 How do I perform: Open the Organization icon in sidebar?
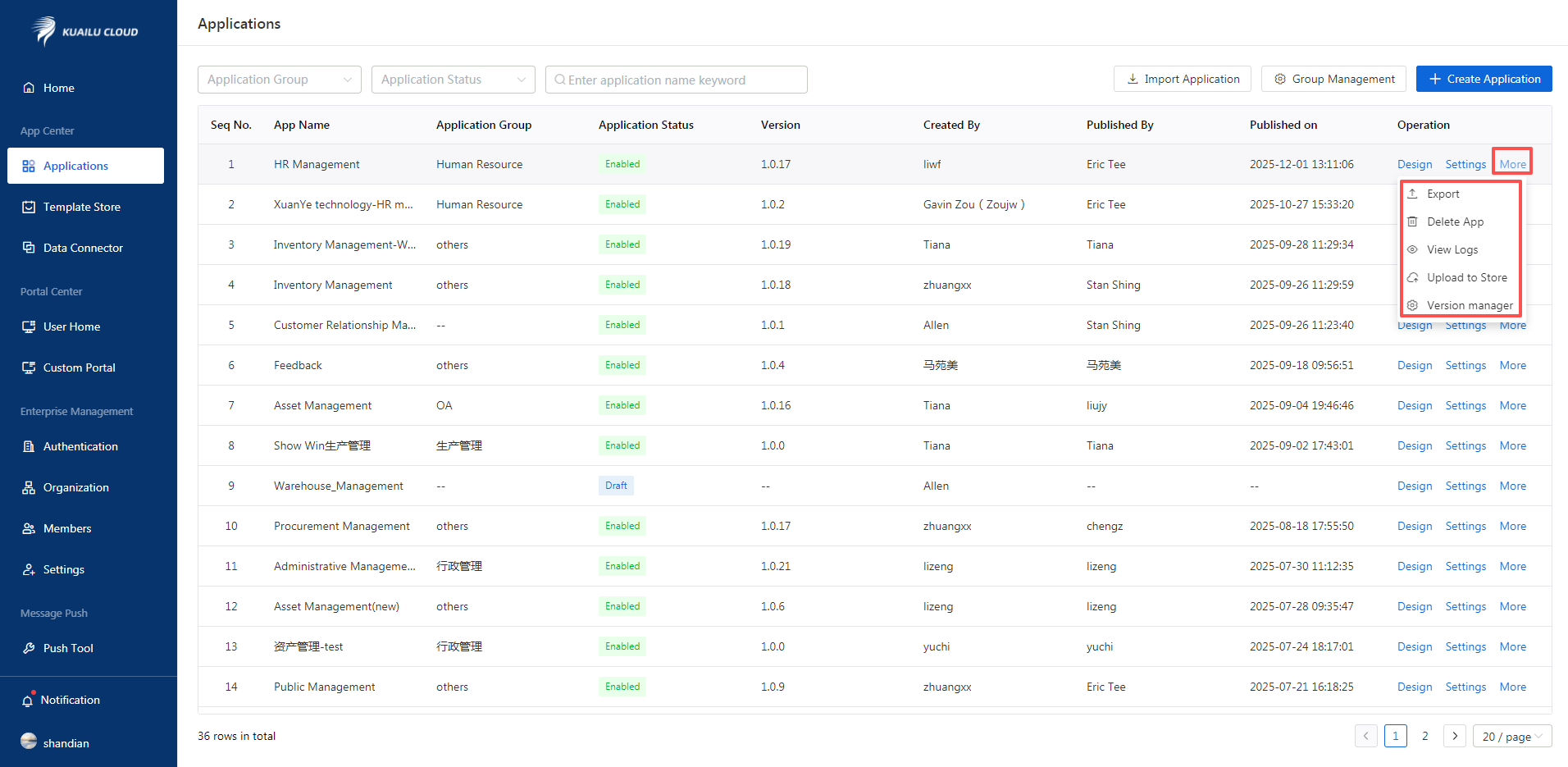pos(29,487)
